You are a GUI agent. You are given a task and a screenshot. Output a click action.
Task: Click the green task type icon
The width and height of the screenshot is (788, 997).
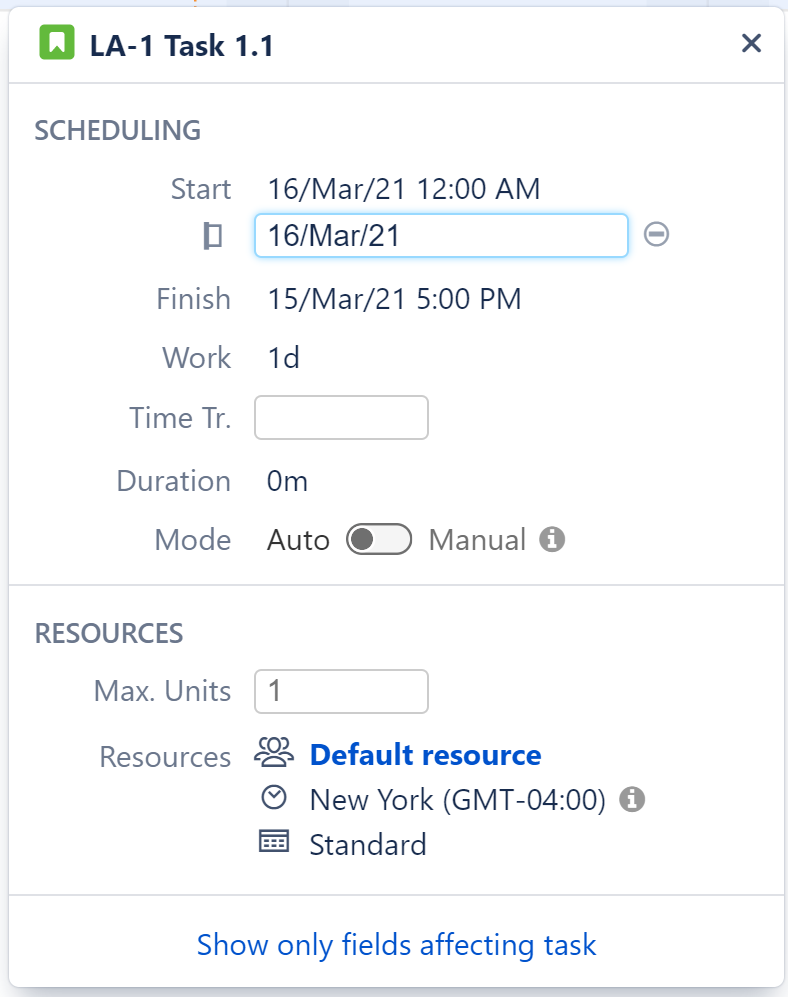click(57, 43)
